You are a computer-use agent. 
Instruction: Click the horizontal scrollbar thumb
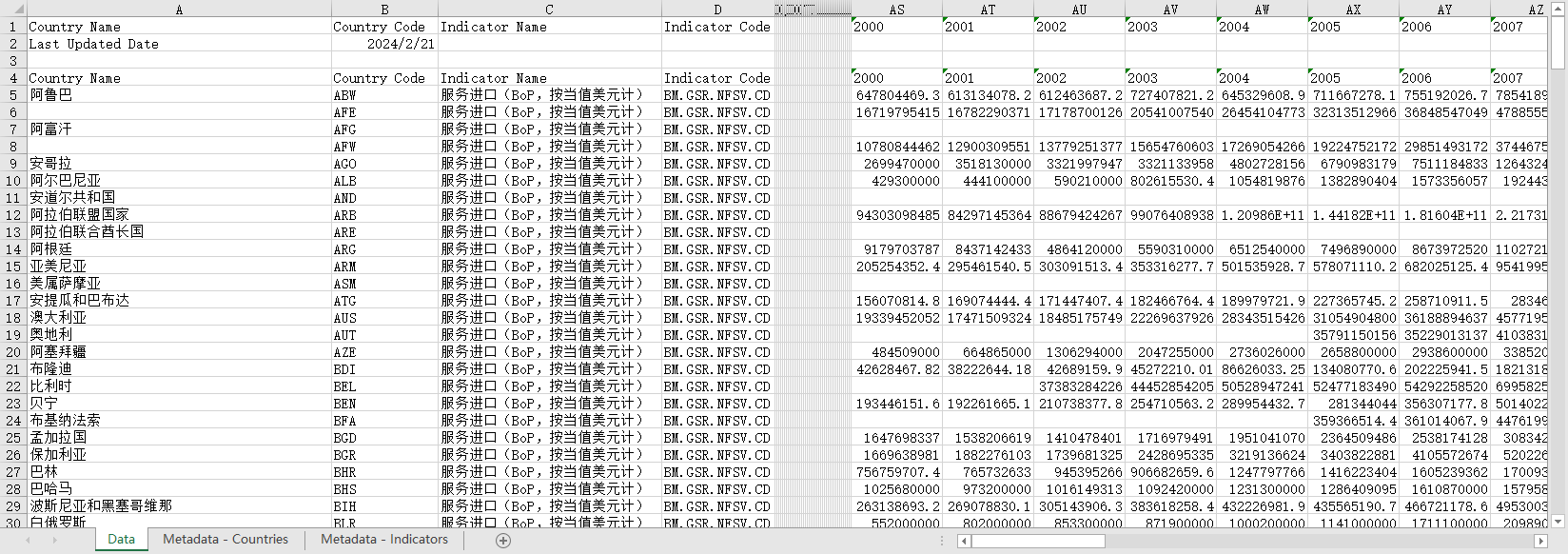click(1038, 541)
